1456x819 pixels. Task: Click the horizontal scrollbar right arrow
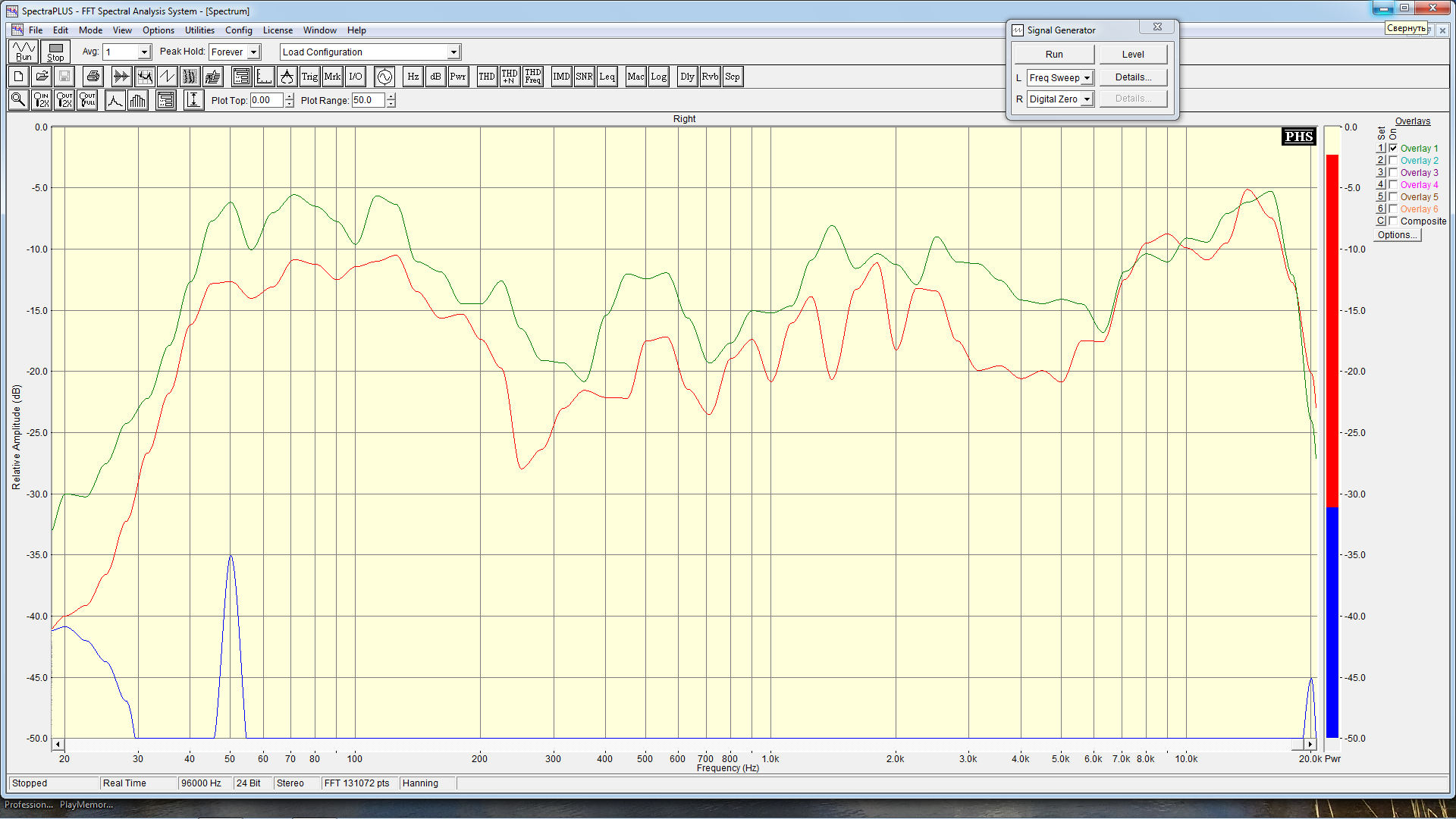click(x=1310, y=745)
